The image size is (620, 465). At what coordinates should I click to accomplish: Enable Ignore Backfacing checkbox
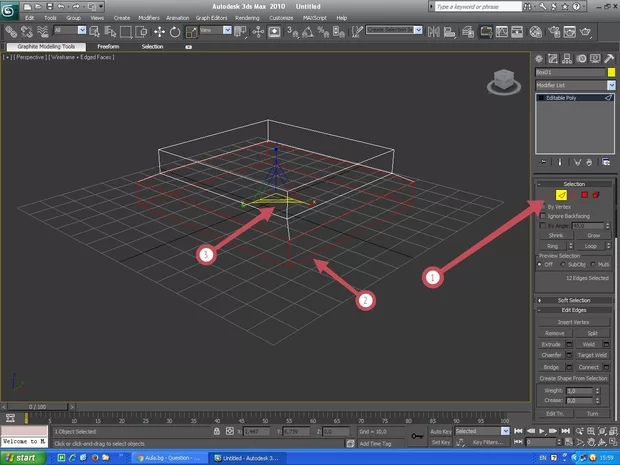click(x=543, y=216)
